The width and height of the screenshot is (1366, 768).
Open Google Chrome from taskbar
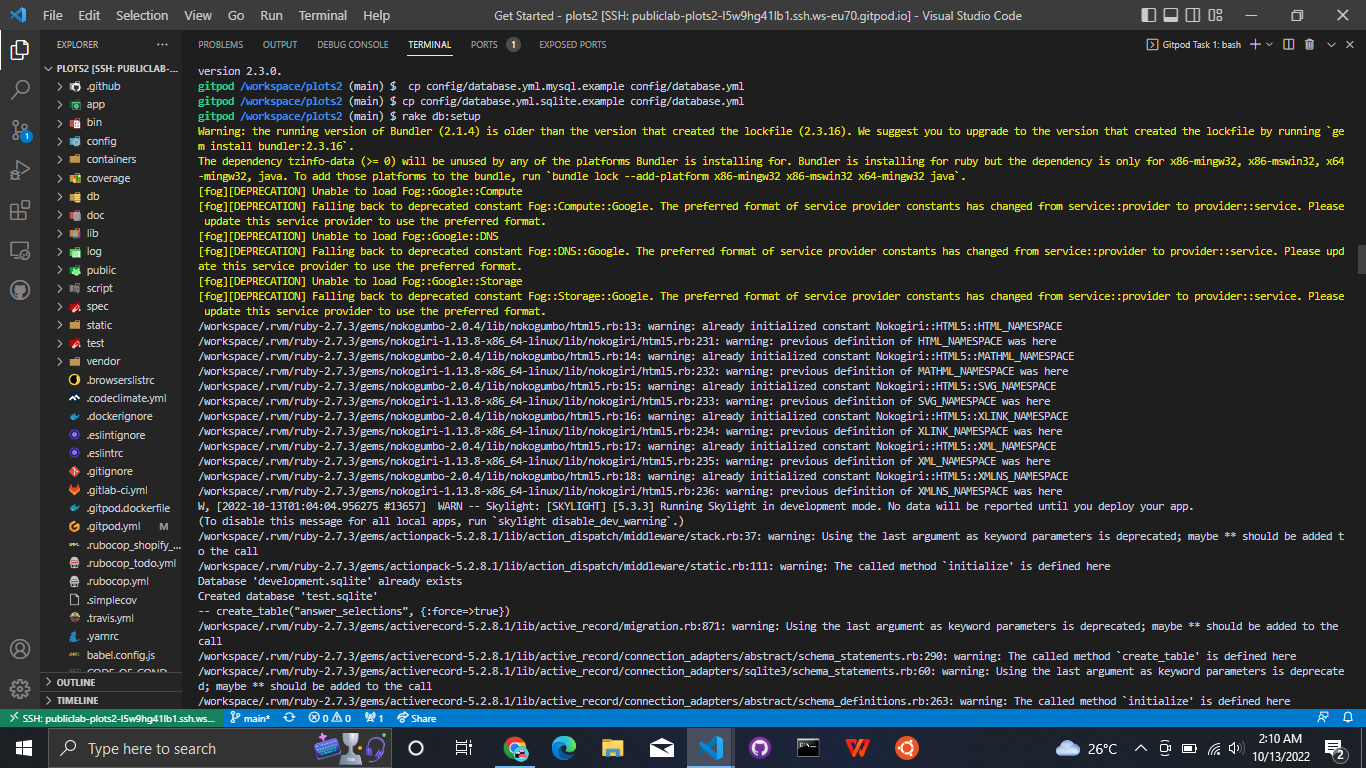pos(515,748)
